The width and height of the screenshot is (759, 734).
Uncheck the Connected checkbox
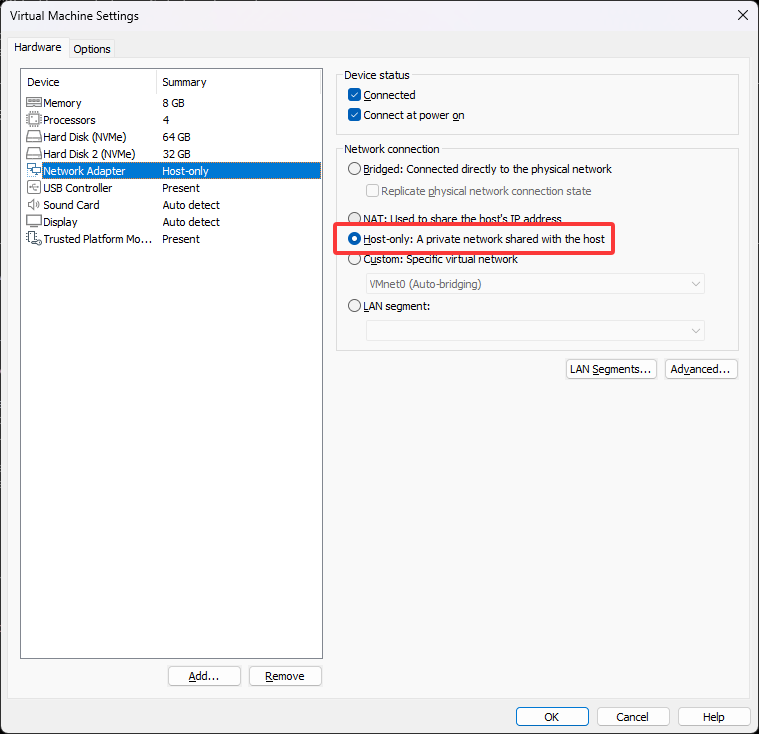(x=354, y=94)
